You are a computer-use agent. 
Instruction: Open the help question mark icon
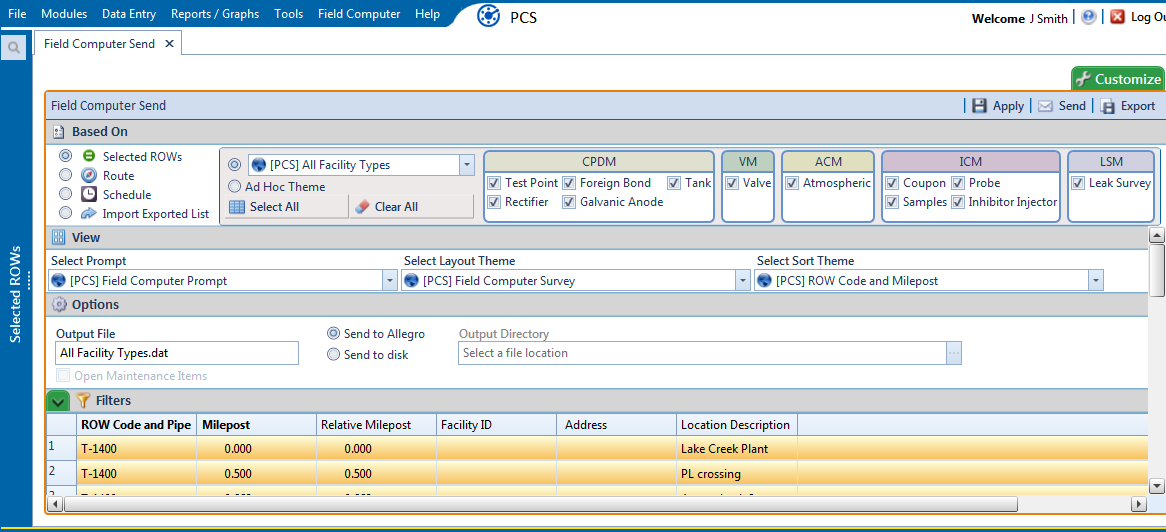(1089, 17)
